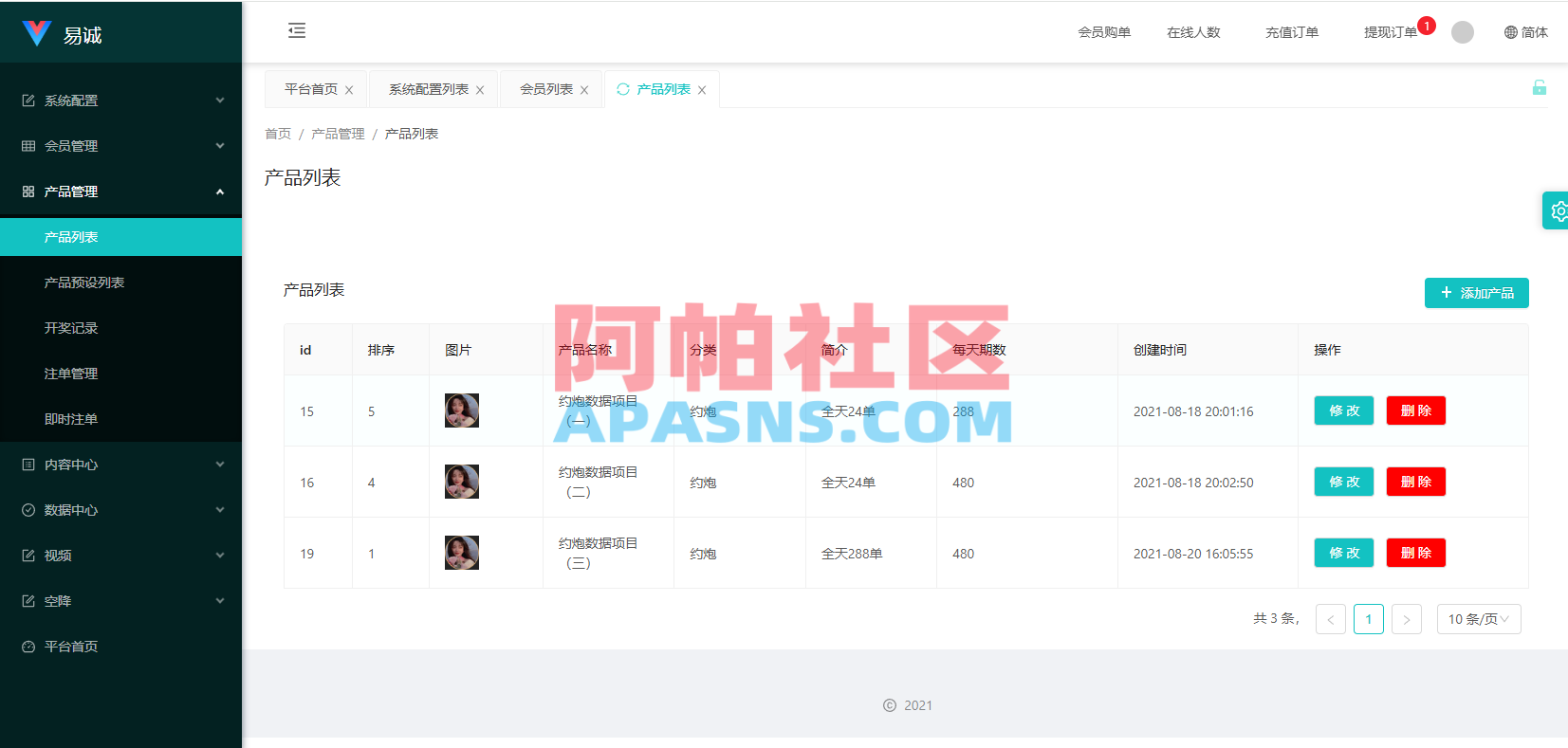This screenshot has height=748, width=1568.
Task: Click the 系统配置 edit icon in sidebar
Action: [28, 100]
